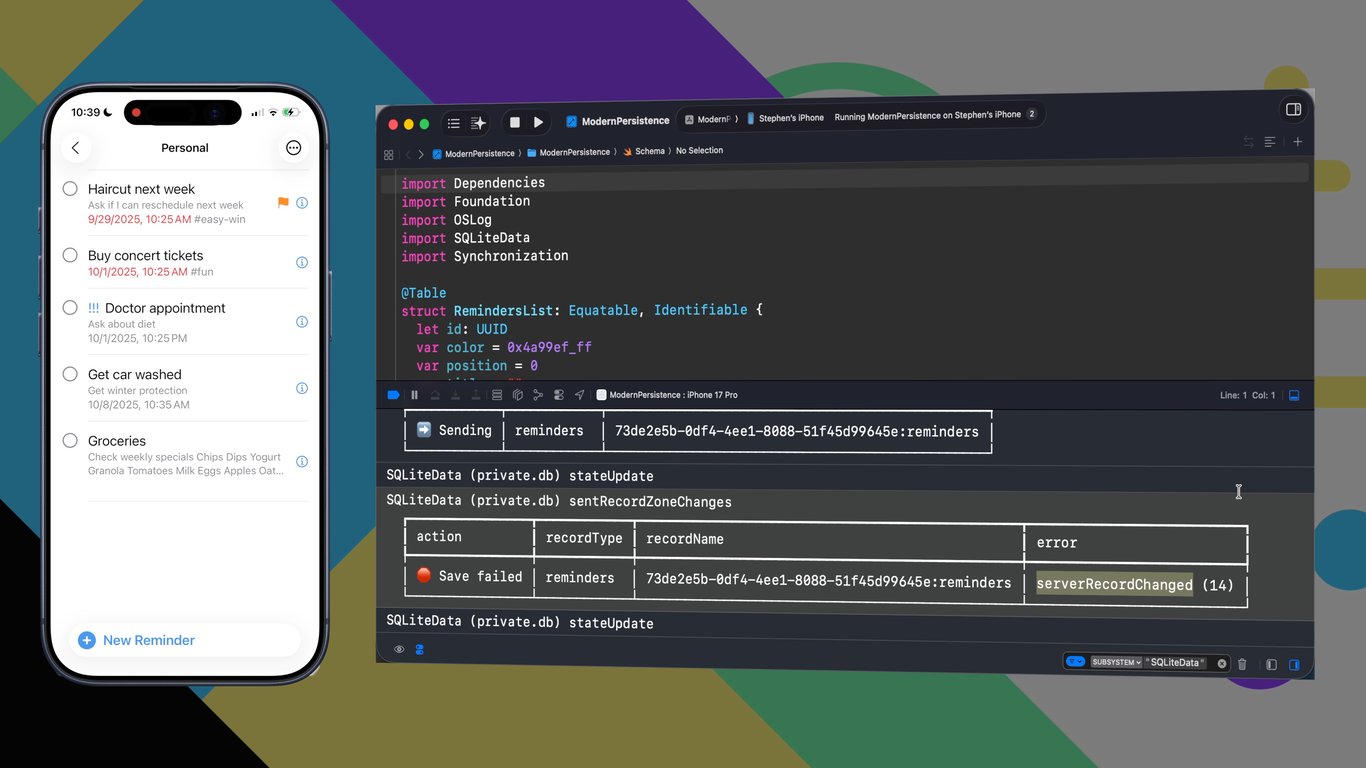The height and width of the screenshot is (768, 1366).
Task: Open the blue filter options menu in console
Action: [1075, 662]
